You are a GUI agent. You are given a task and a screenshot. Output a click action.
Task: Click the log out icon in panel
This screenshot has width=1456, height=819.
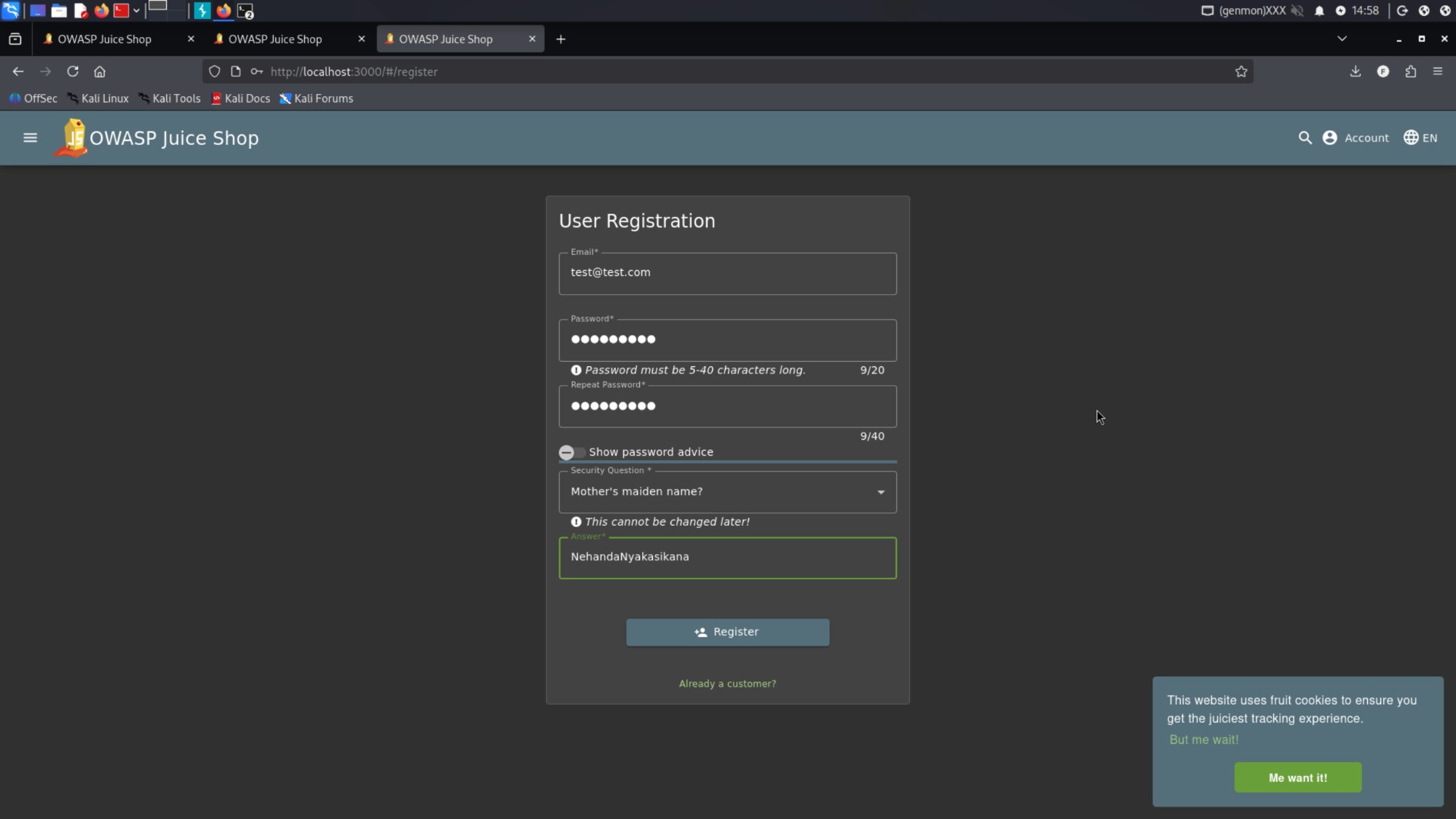click(x=1402, y=10)
